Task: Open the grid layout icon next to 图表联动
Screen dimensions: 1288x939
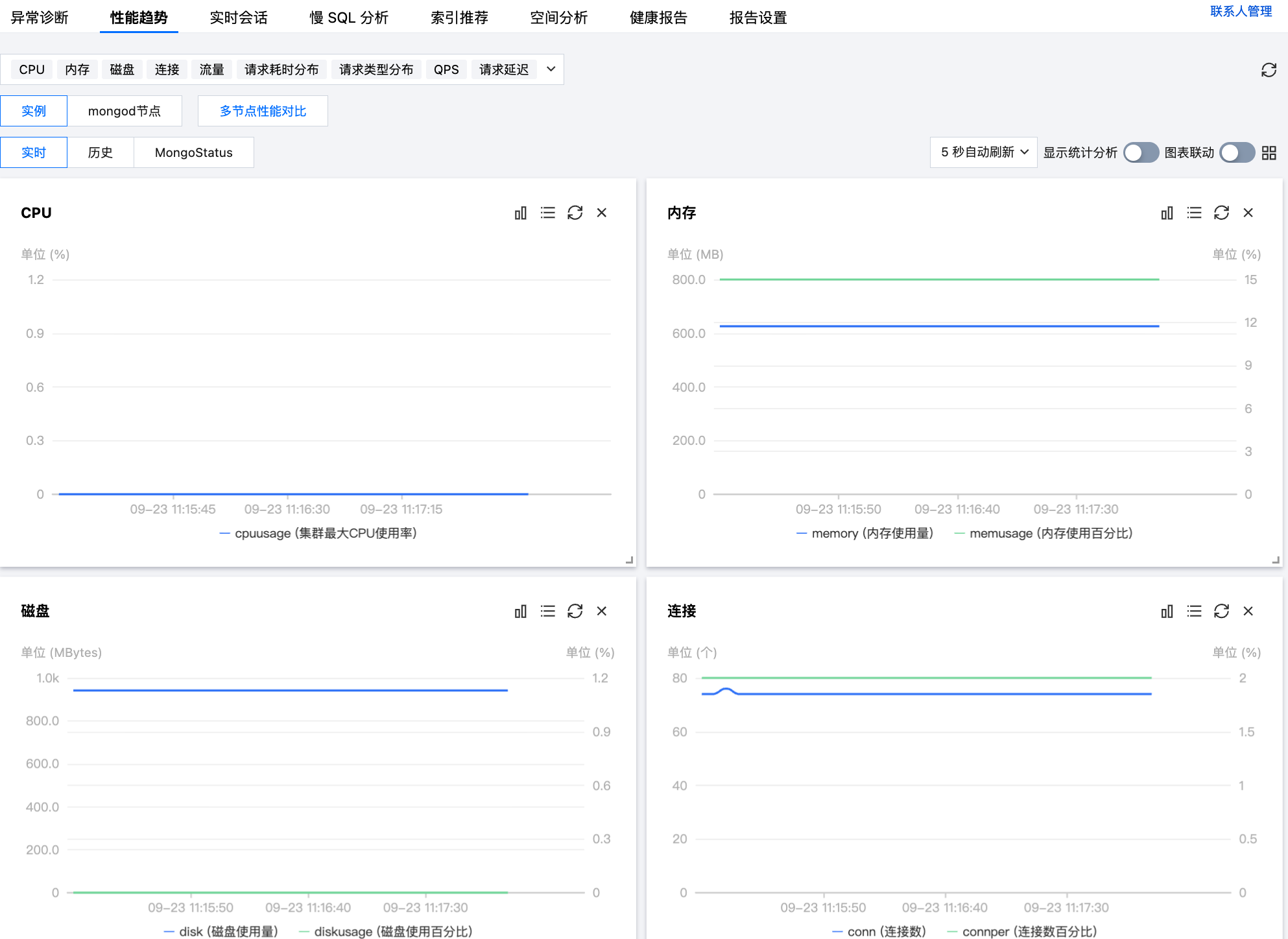Action: click(1269, 153)
